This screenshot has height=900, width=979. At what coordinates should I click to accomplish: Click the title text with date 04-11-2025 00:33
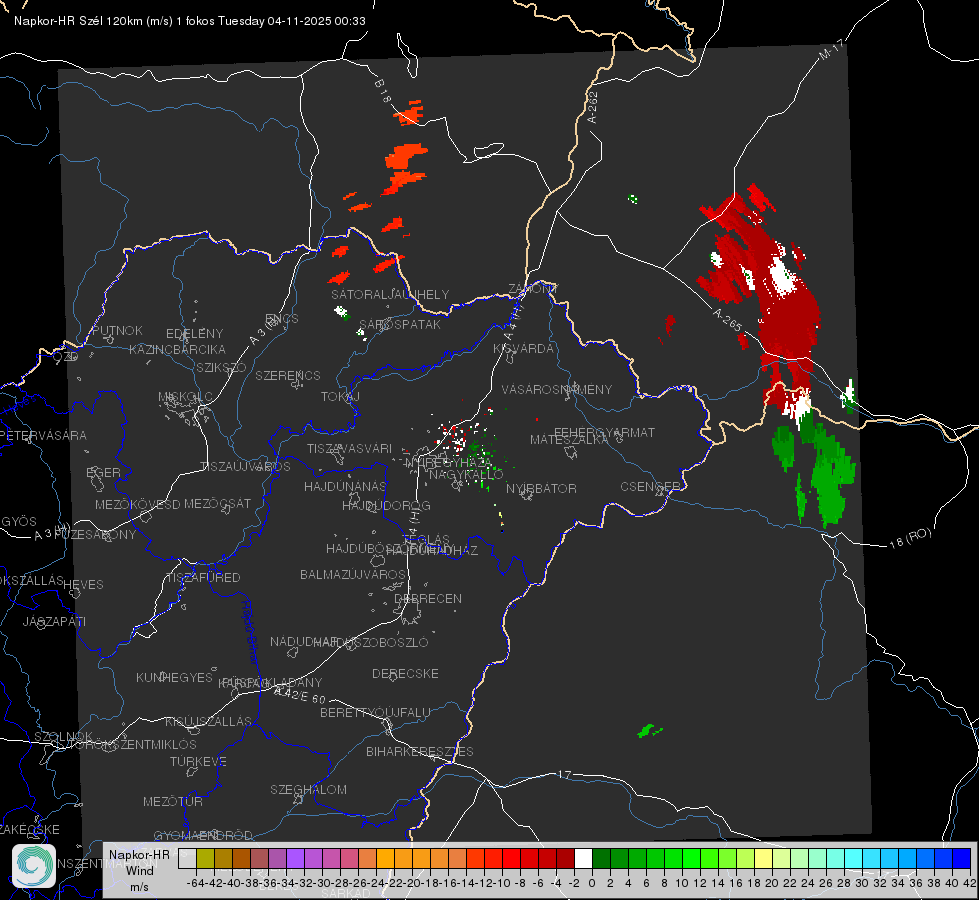[190, 21]
